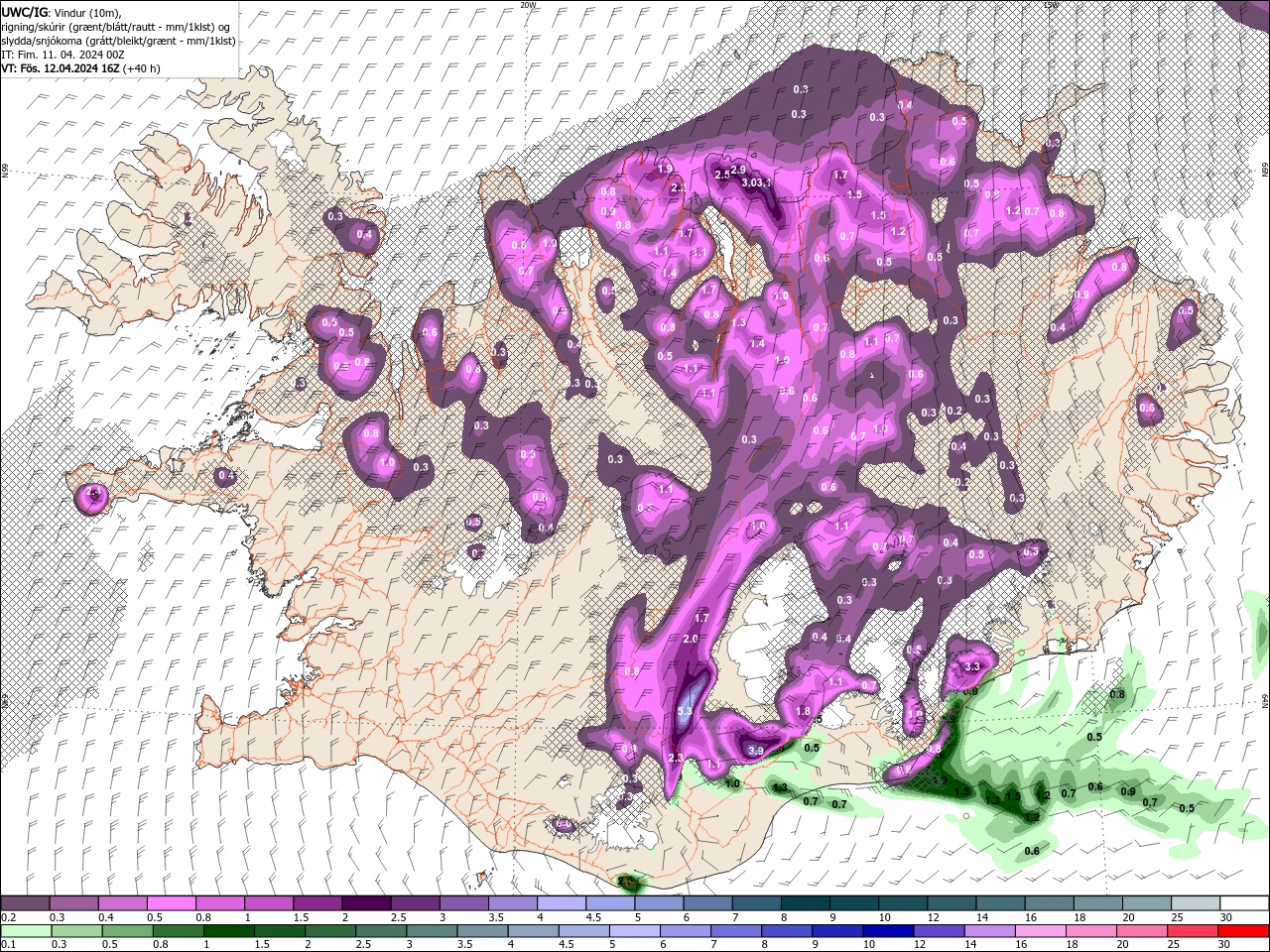This screenshot has height=952, width=1270.
Task: Pick the top-row 4 pale periwinkle swatch
Action: (x=562, y=903)
